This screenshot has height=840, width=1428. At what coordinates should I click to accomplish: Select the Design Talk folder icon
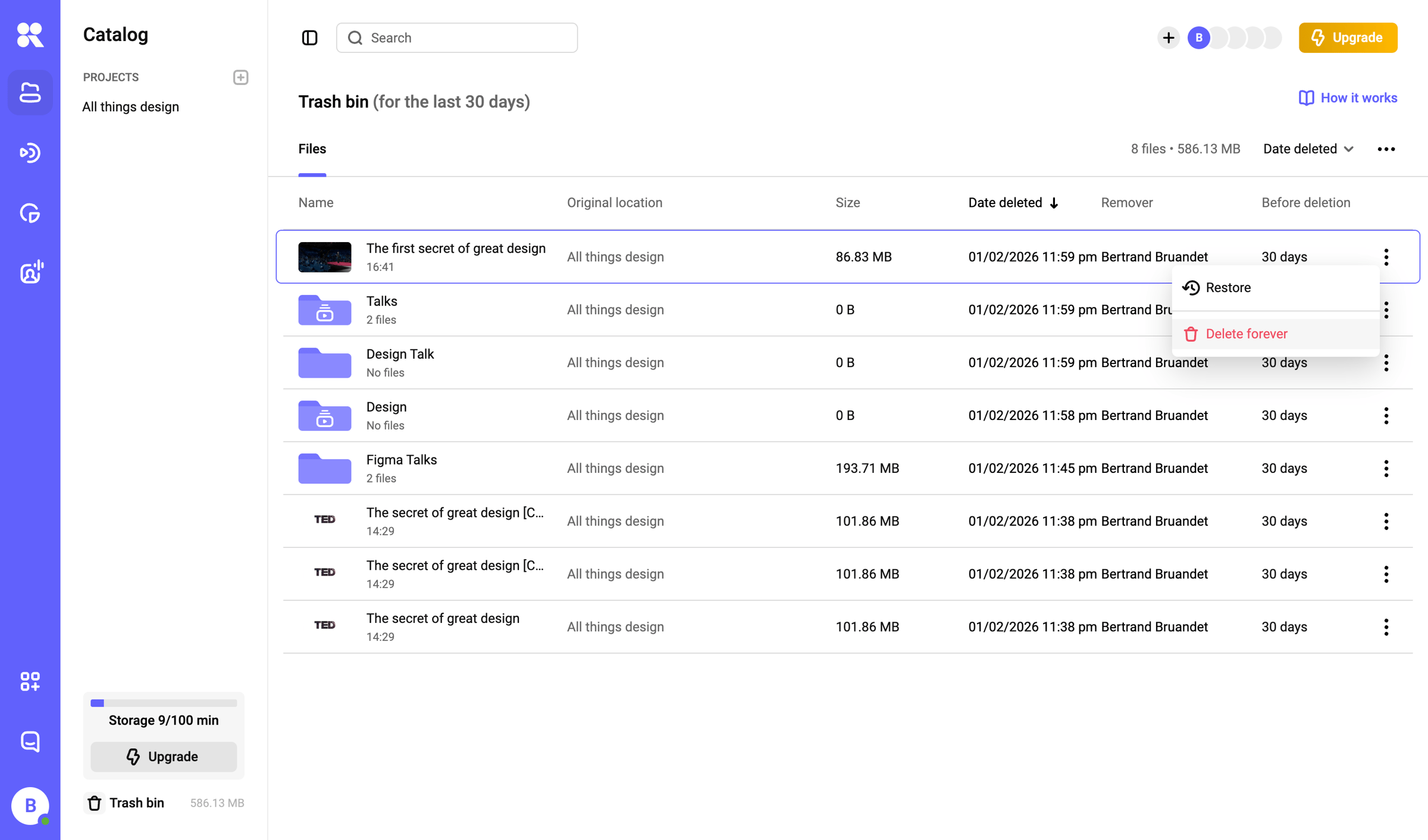(x=324, y=363)
